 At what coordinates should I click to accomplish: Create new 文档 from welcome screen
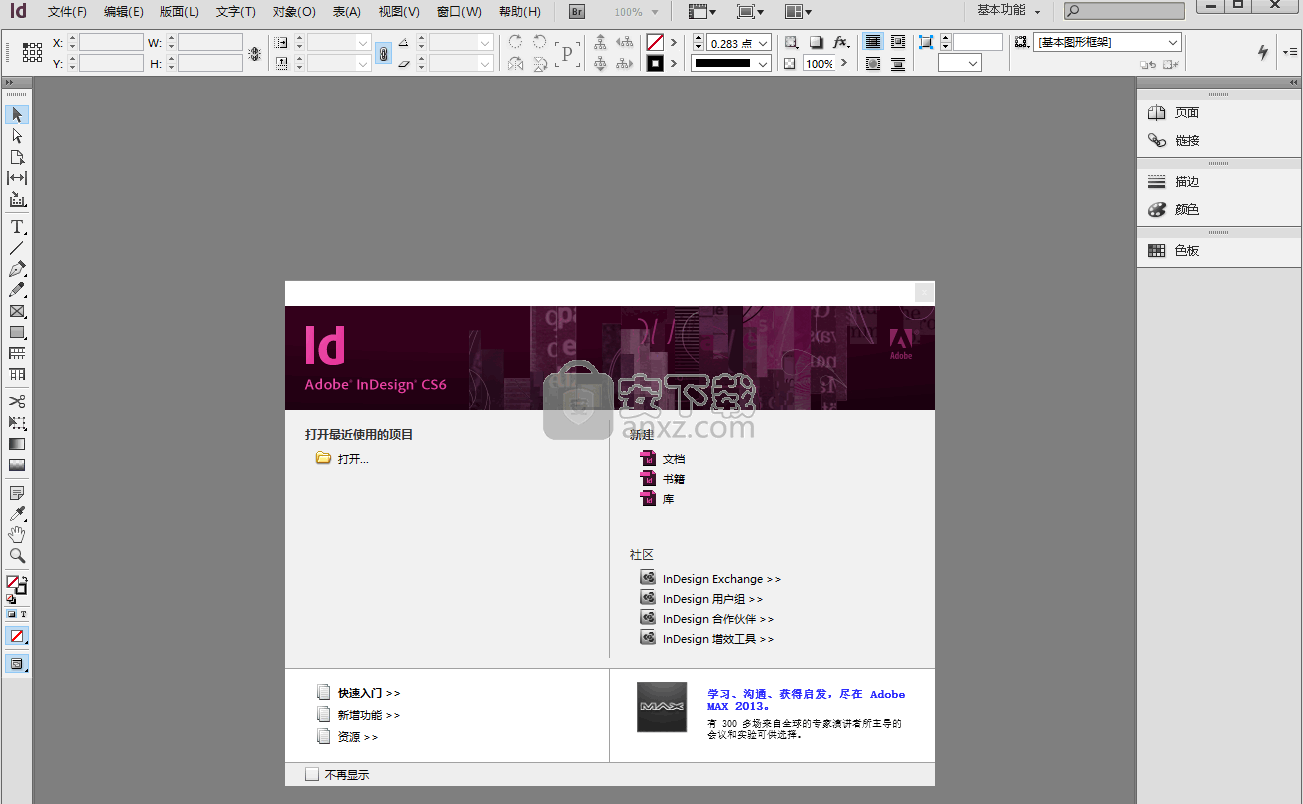click(x=674, y=459)
